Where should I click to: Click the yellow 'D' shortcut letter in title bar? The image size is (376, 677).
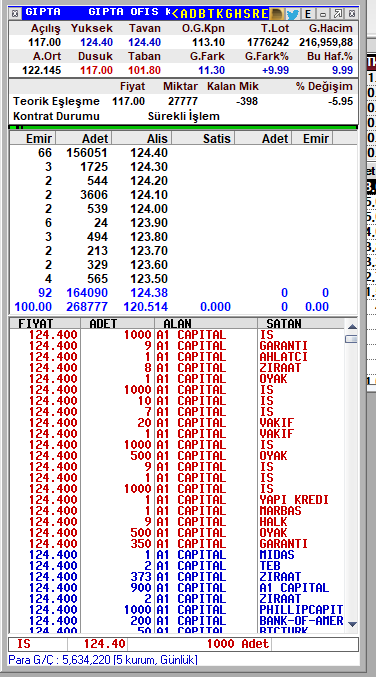[x=194, y=14]
